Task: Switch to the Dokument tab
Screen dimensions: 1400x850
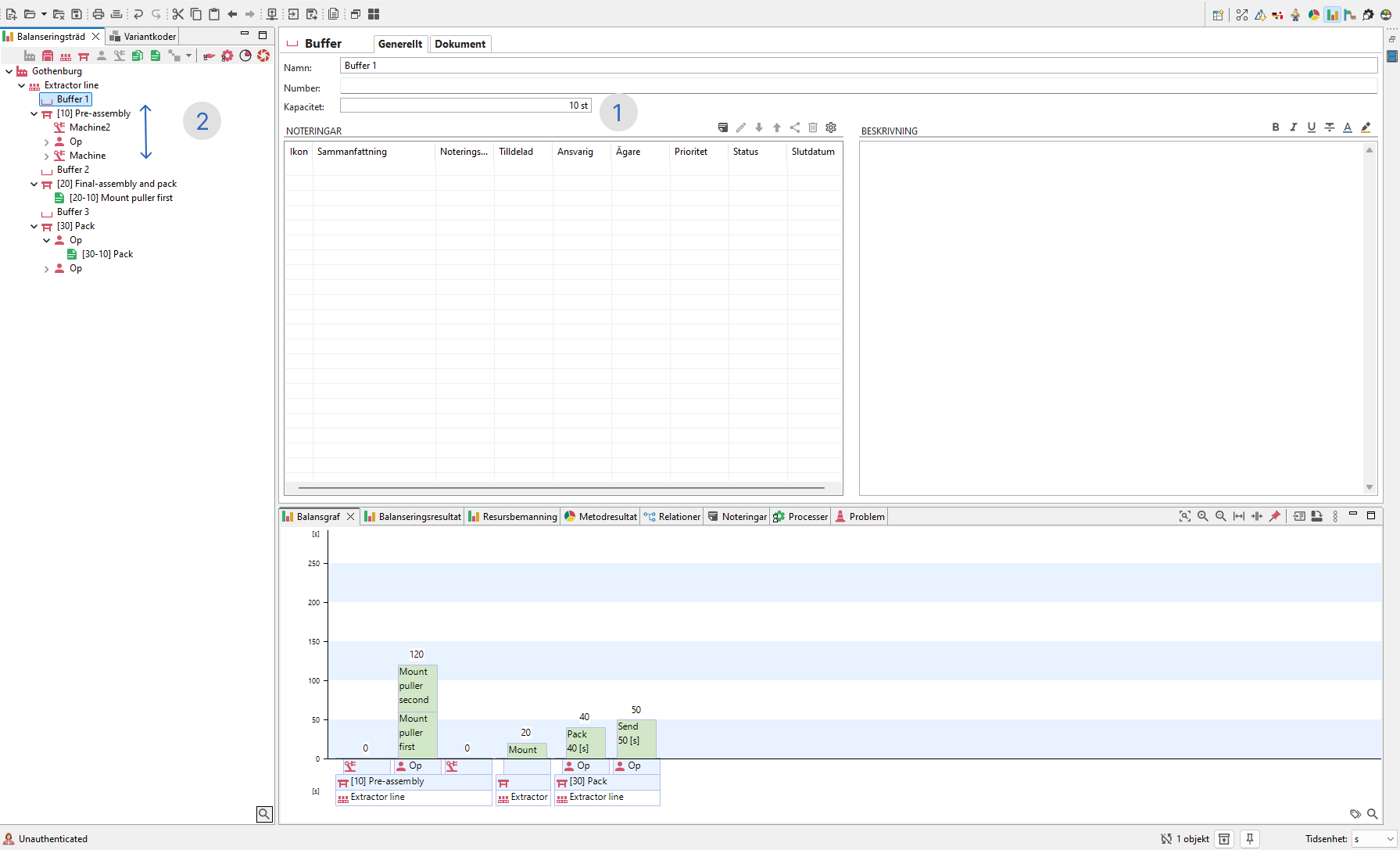Action: tap(460, 44)
